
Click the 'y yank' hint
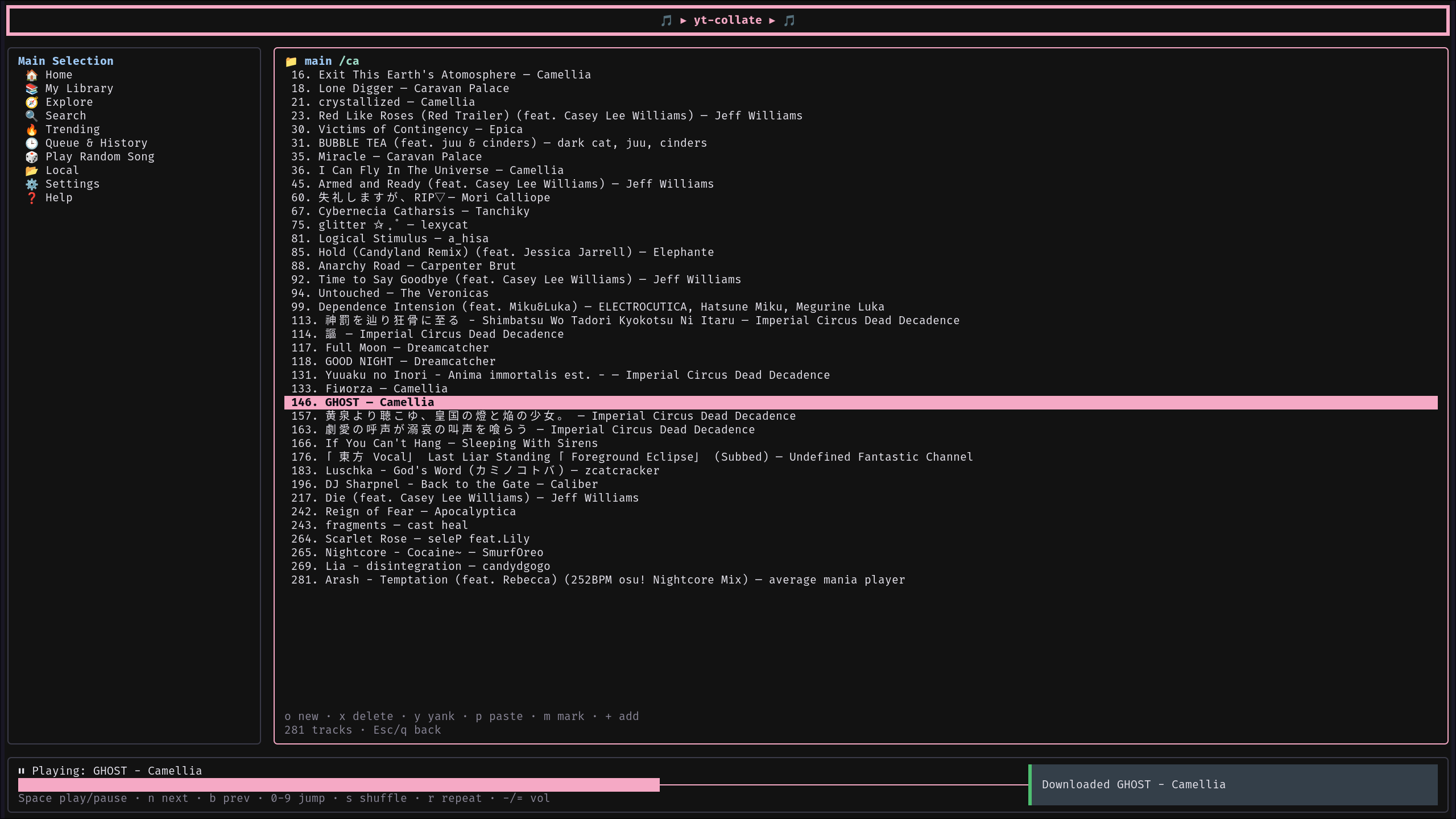pyautogui.click(x=435, y=717)
